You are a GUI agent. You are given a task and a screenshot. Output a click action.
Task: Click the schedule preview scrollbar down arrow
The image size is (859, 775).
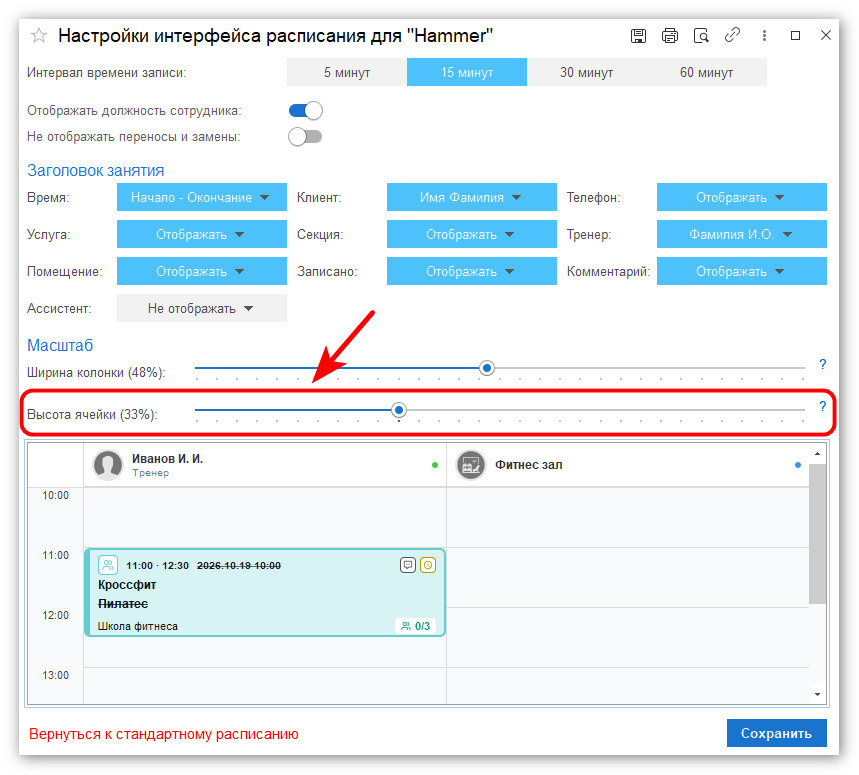coord(817,694)
